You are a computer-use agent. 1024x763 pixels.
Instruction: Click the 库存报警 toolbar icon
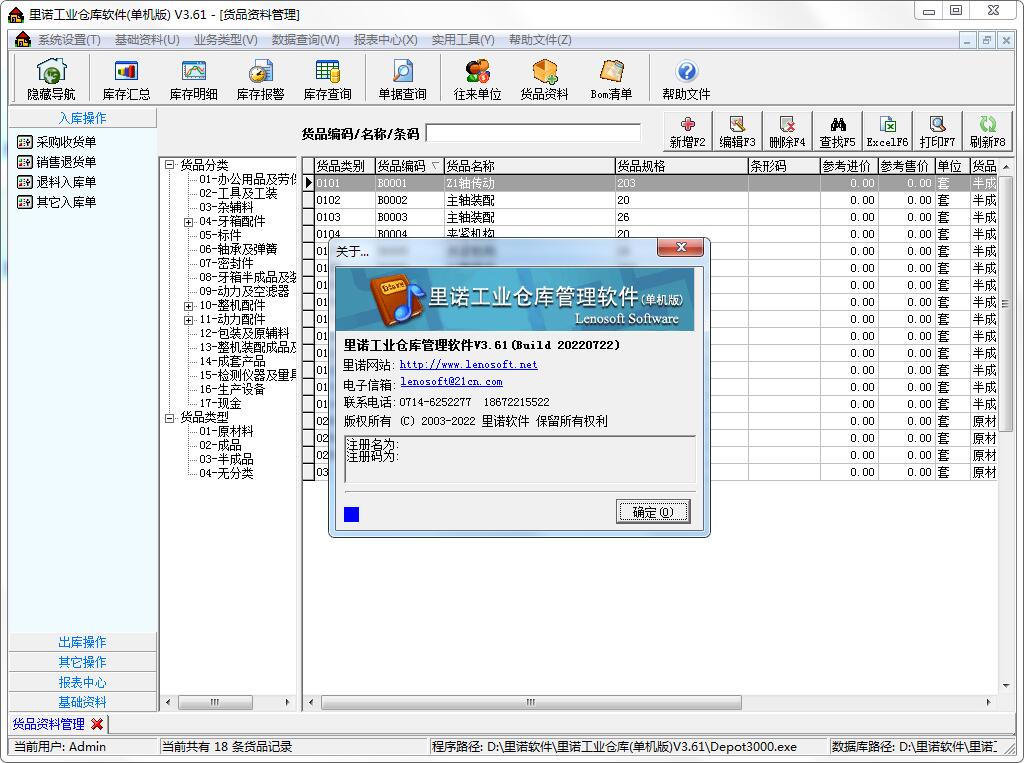[261, 80]
